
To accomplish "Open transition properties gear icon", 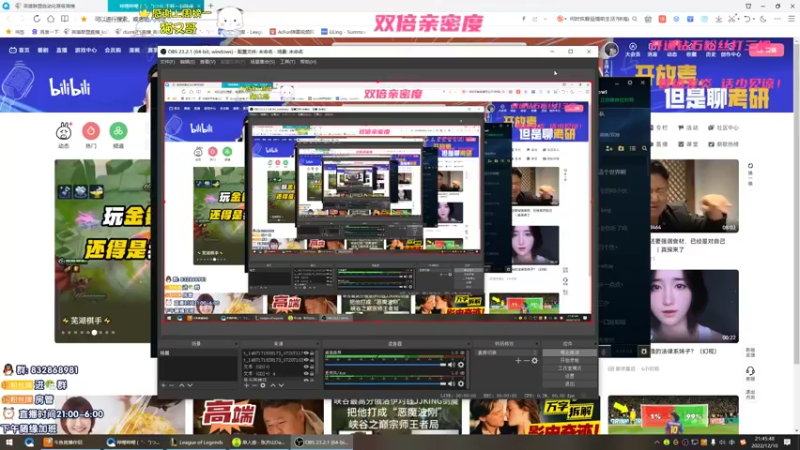I will click(534, 361).
